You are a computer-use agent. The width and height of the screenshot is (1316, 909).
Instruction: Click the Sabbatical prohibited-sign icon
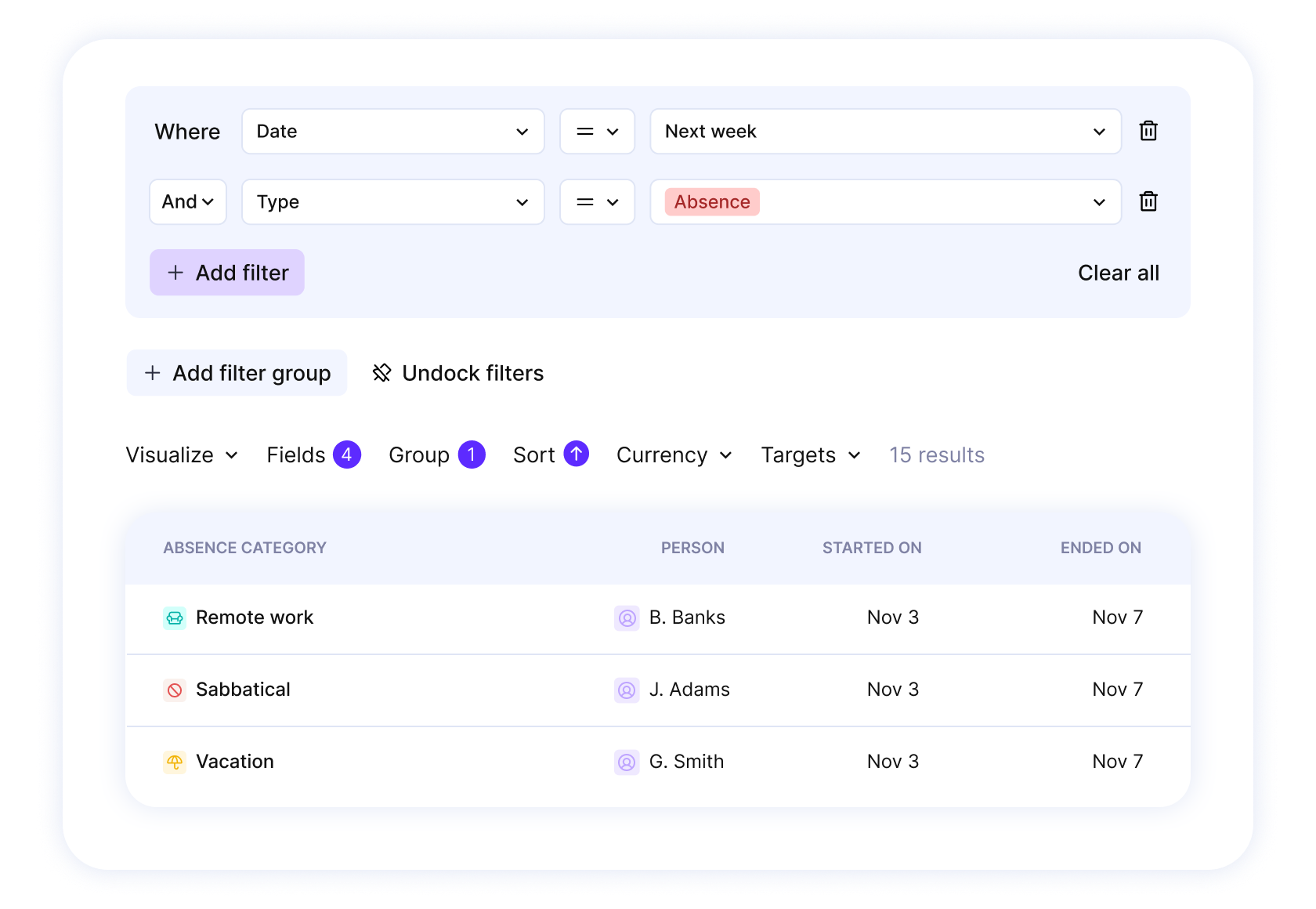pos(174,690)
